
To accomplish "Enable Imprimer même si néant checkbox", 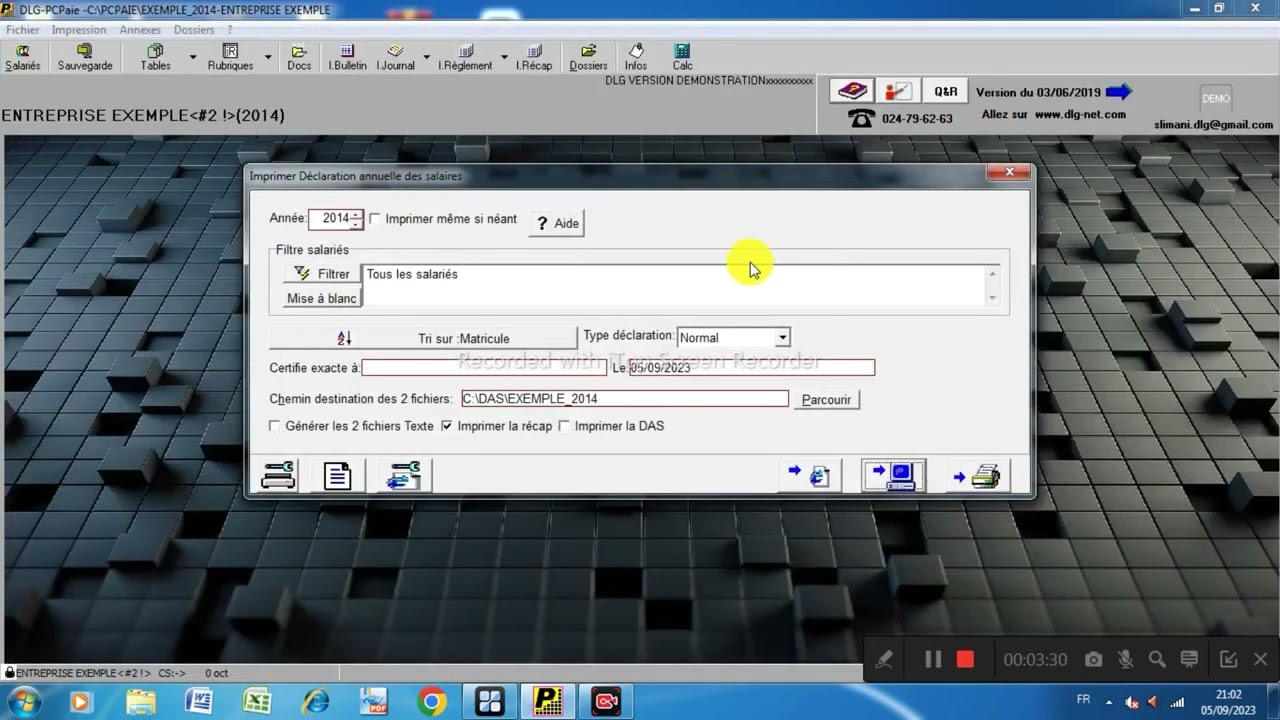I will tap(375, 218).
